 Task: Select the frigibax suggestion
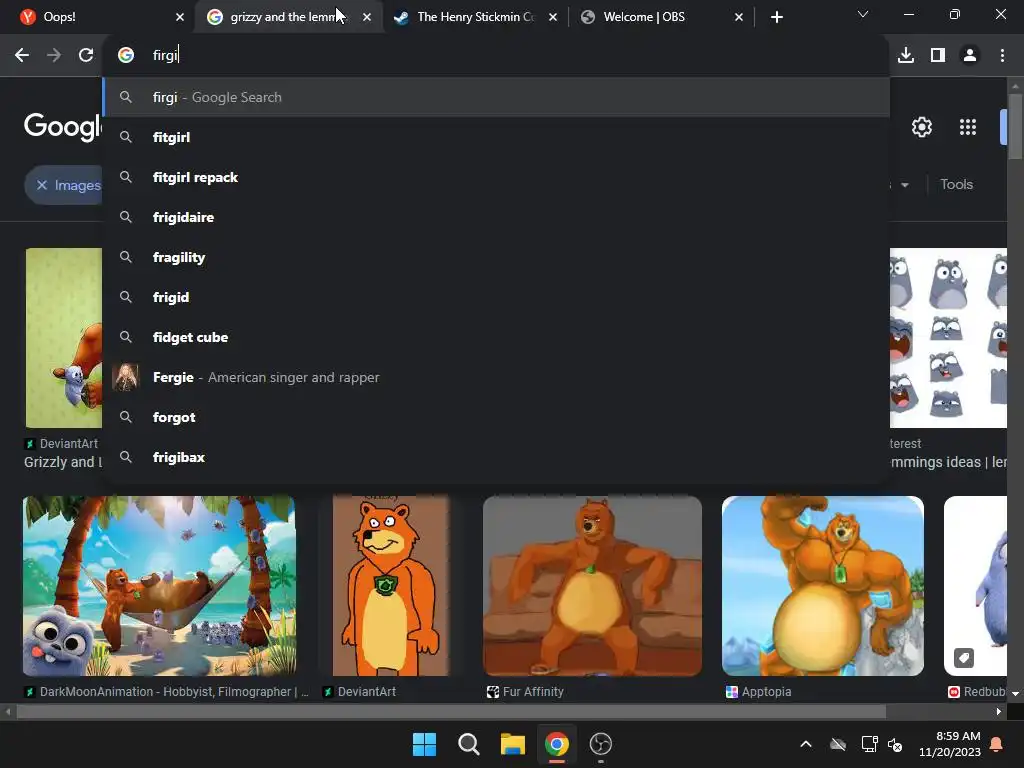click(496, 457)
